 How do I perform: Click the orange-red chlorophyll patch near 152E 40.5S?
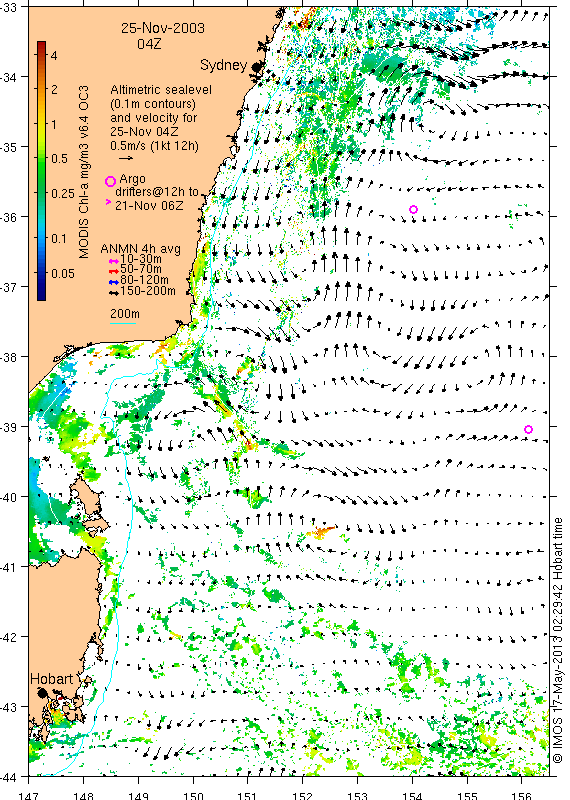tap(321, 532)
